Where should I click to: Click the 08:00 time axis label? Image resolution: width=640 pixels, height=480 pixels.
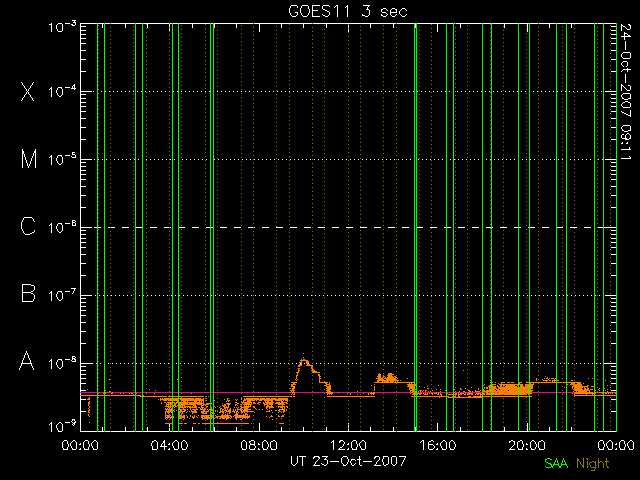pyautogui.click(x=259, y=445)
